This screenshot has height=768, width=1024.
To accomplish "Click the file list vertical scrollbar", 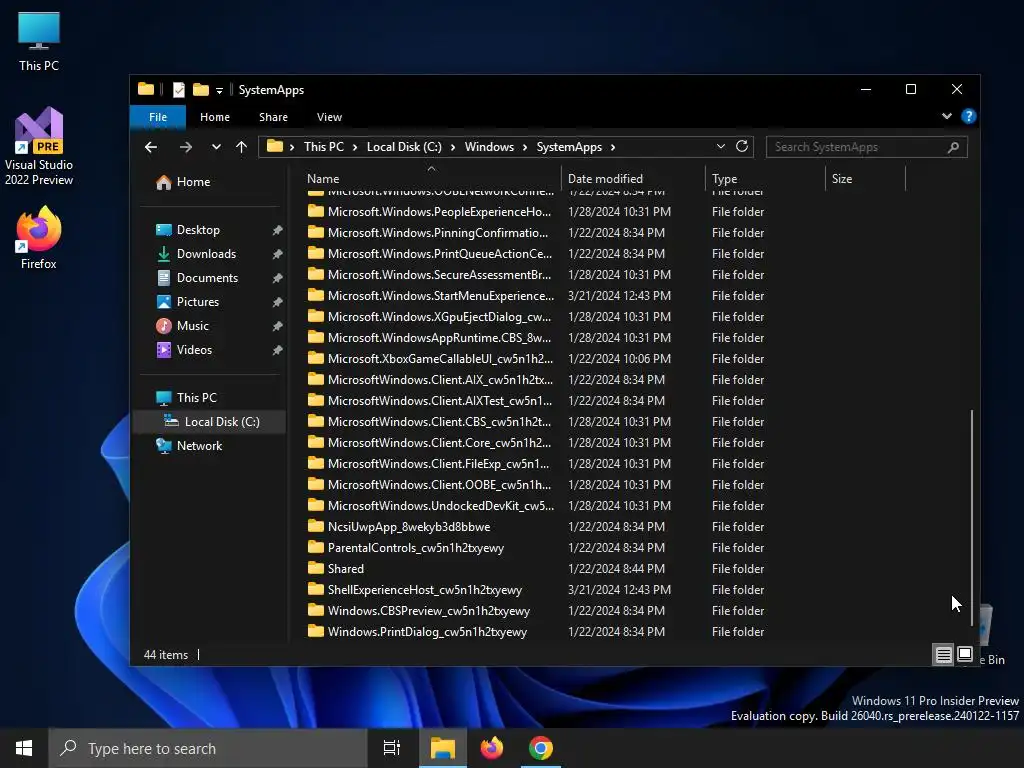I will (972, 517).
